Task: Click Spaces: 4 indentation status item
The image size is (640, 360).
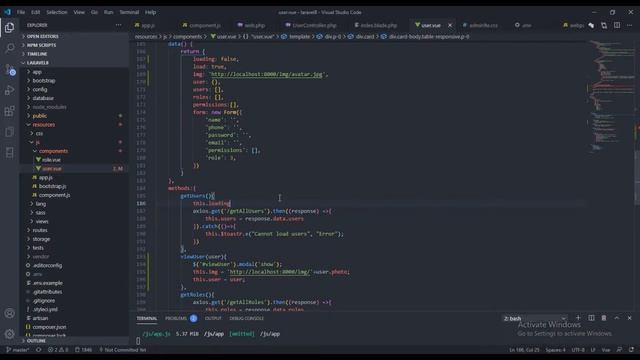Action: [x=556, y=350]
